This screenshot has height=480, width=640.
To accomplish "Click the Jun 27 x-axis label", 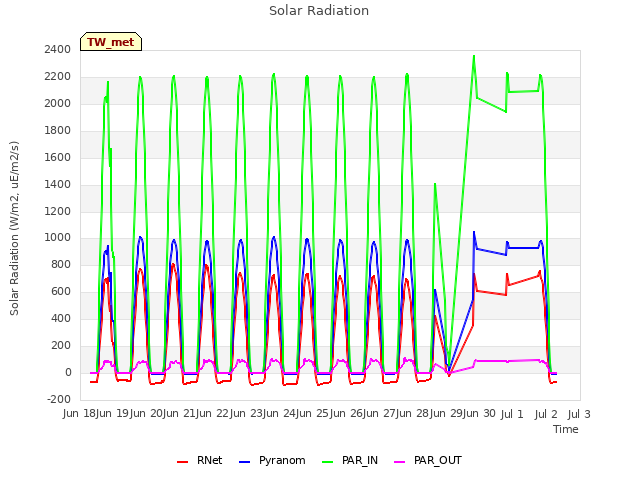I will point(380,413).
